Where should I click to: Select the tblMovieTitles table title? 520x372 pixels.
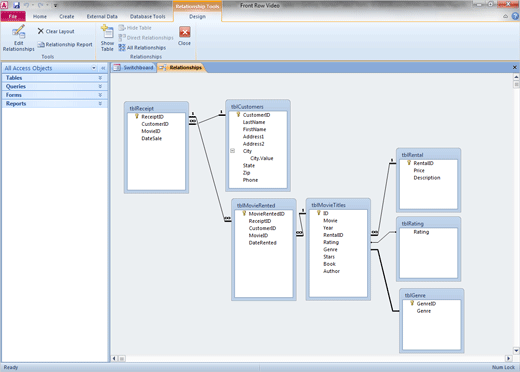328,205
